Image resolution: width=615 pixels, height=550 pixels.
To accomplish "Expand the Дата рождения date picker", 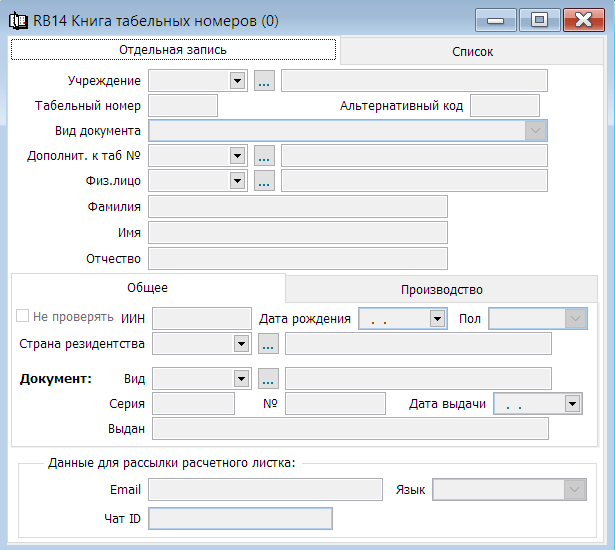I will pos(437,319).
